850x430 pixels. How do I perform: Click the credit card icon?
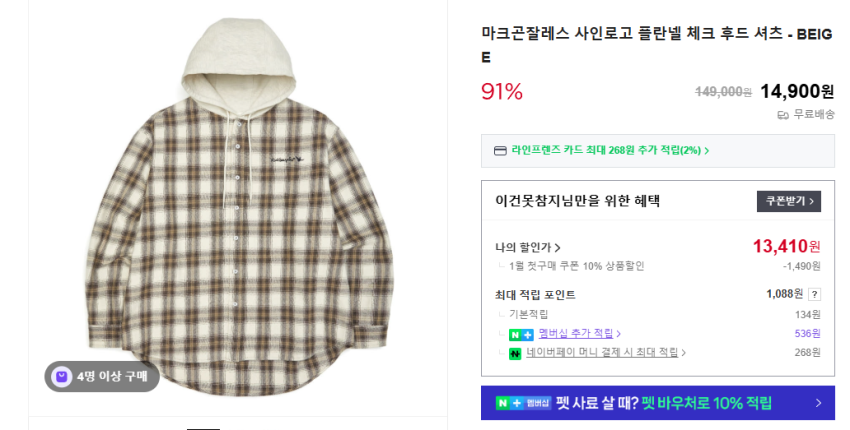[x=500, y=151]
